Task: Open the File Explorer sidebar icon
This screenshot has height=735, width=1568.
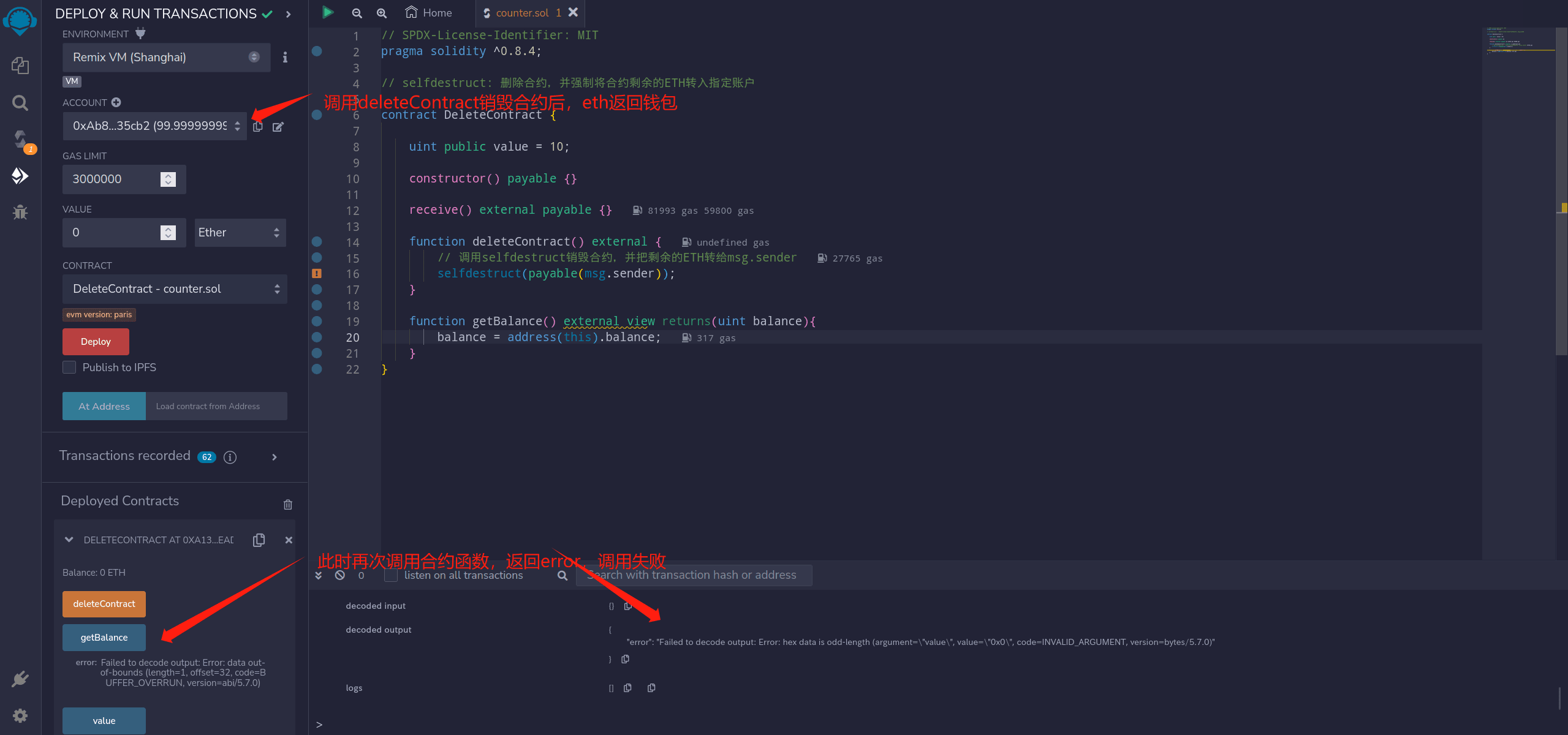Action: (x=20, y=66)
